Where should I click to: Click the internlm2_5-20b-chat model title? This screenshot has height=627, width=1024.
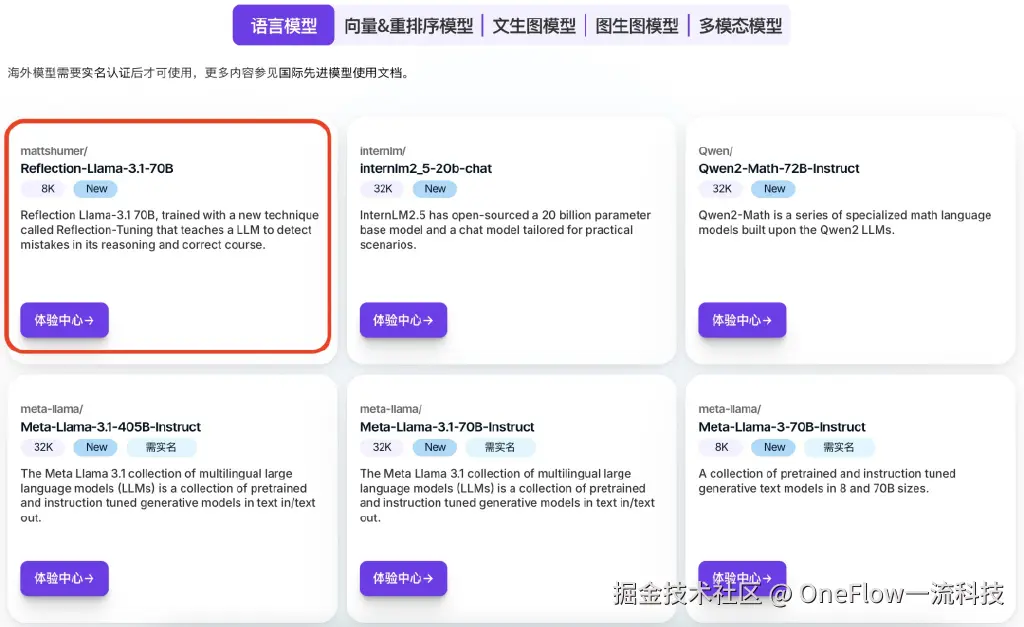pyautogui.click(x=426, y=169)
